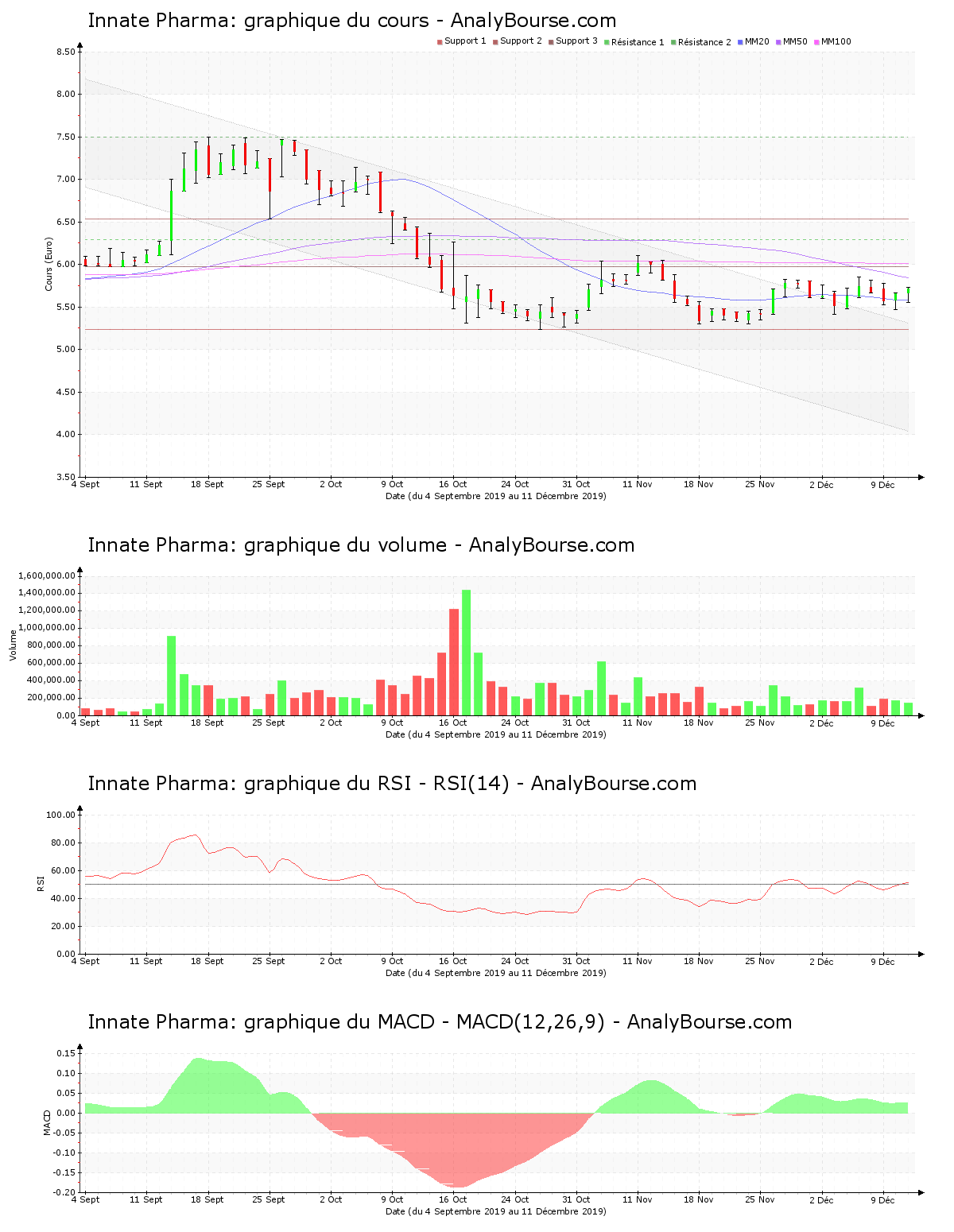The width and height of the screenshot is (954, 1232).
Task: Click '9 Déc' date on MACD chart axis
Action: [882, 1200]
